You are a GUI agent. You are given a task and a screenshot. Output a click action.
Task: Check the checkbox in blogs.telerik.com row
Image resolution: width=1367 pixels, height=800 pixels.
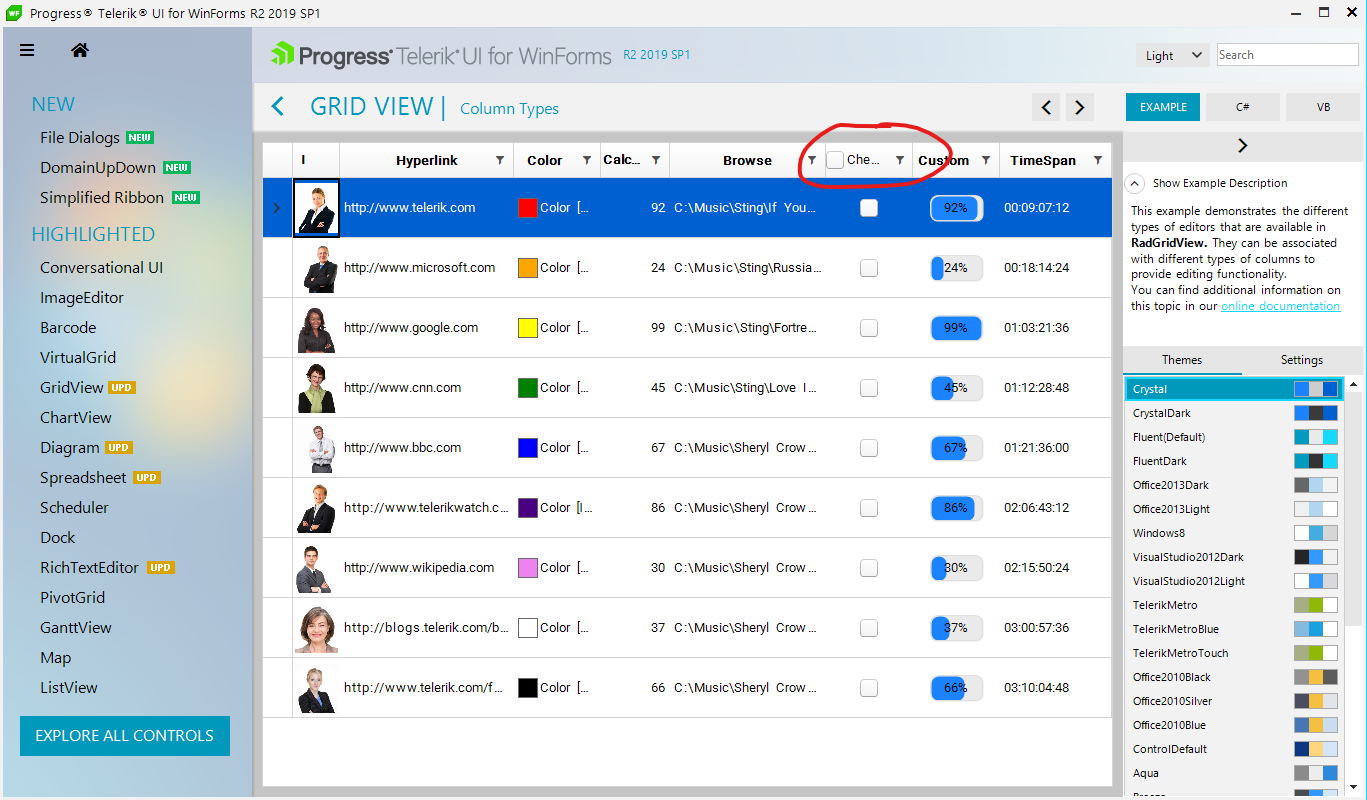coord(869,628)
